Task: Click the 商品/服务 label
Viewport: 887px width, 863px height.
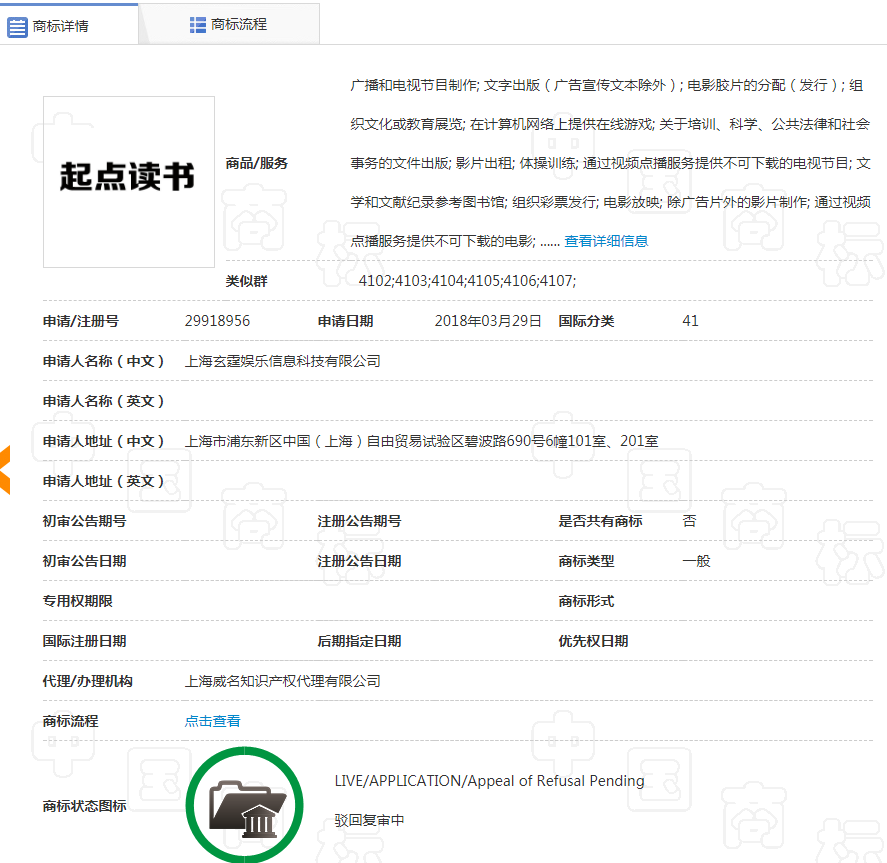Action: coord(256,163)
